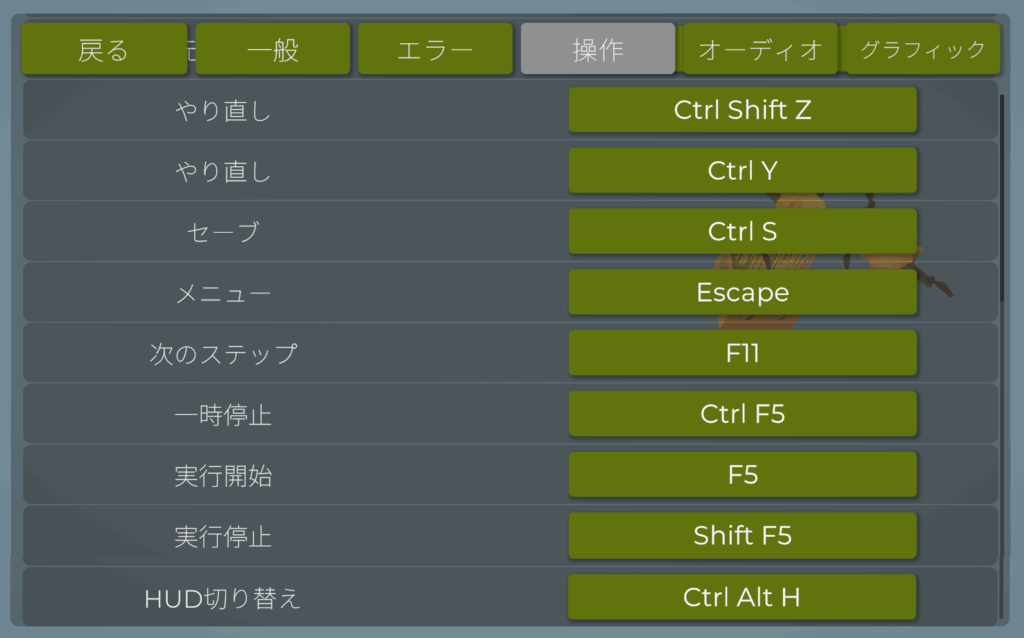
Task: Click the Ctrl Y keybinding button
Action: [742, 171]
